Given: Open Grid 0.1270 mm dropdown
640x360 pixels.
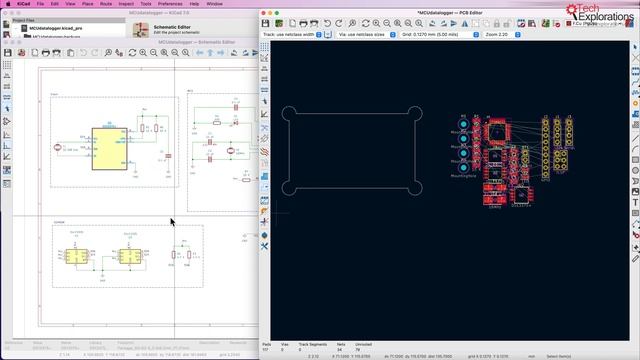Looking at the screenshot, I should click(x=439, y=35).
